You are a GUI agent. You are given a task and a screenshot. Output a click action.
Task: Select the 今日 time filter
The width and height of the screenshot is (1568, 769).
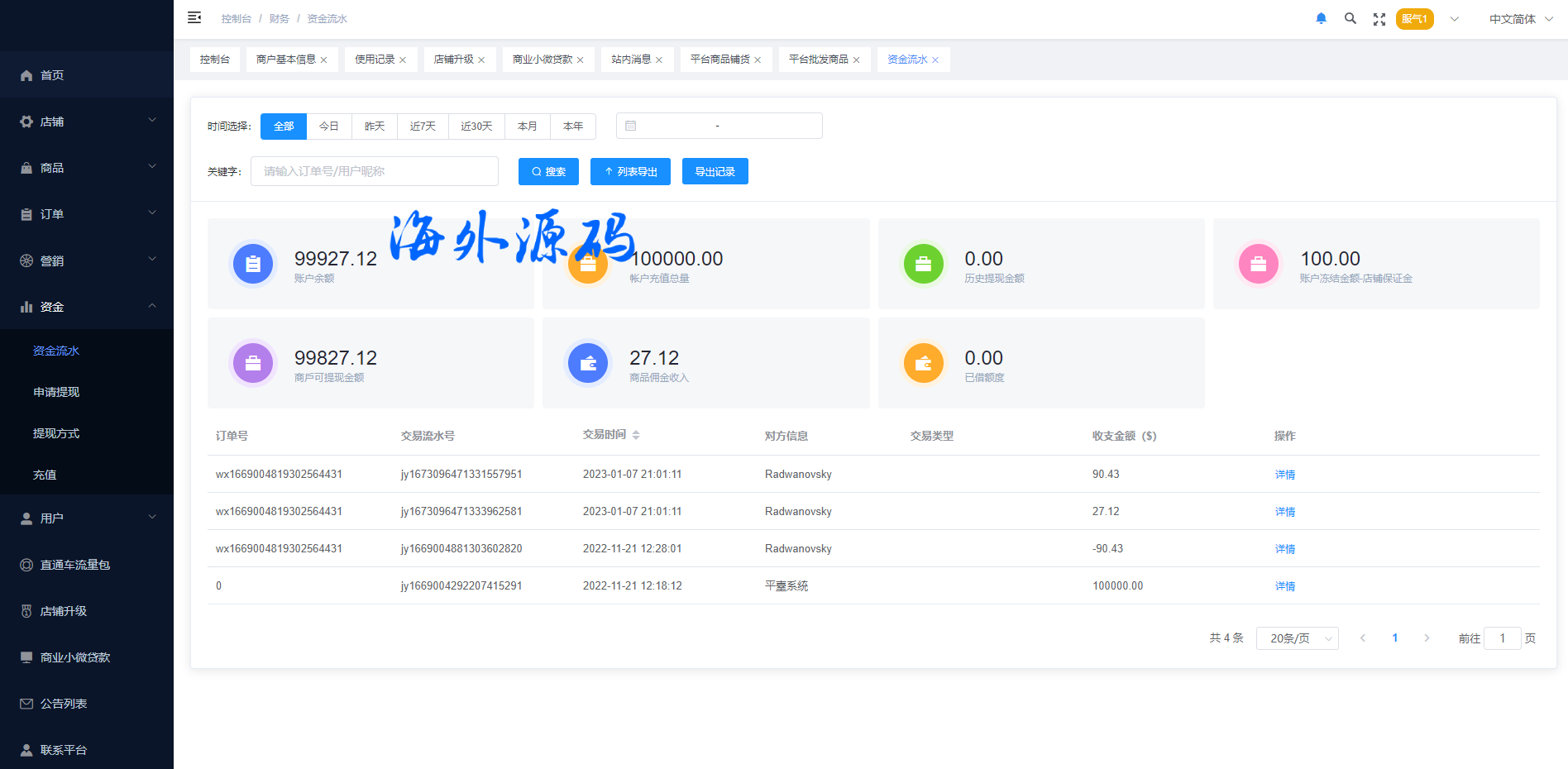[x=328, y=127]
